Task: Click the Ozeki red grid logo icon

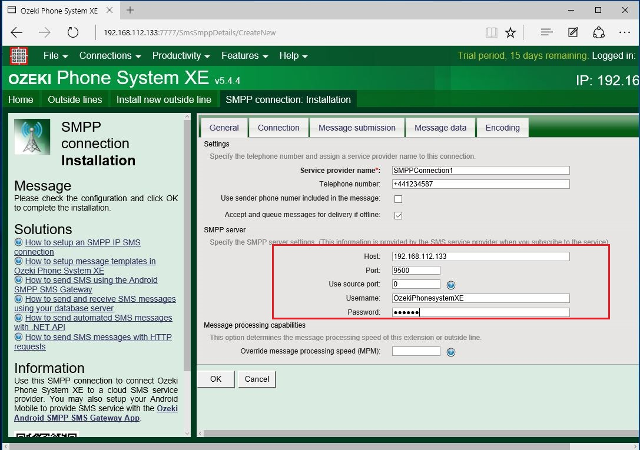Action: [x=19, y=56]
